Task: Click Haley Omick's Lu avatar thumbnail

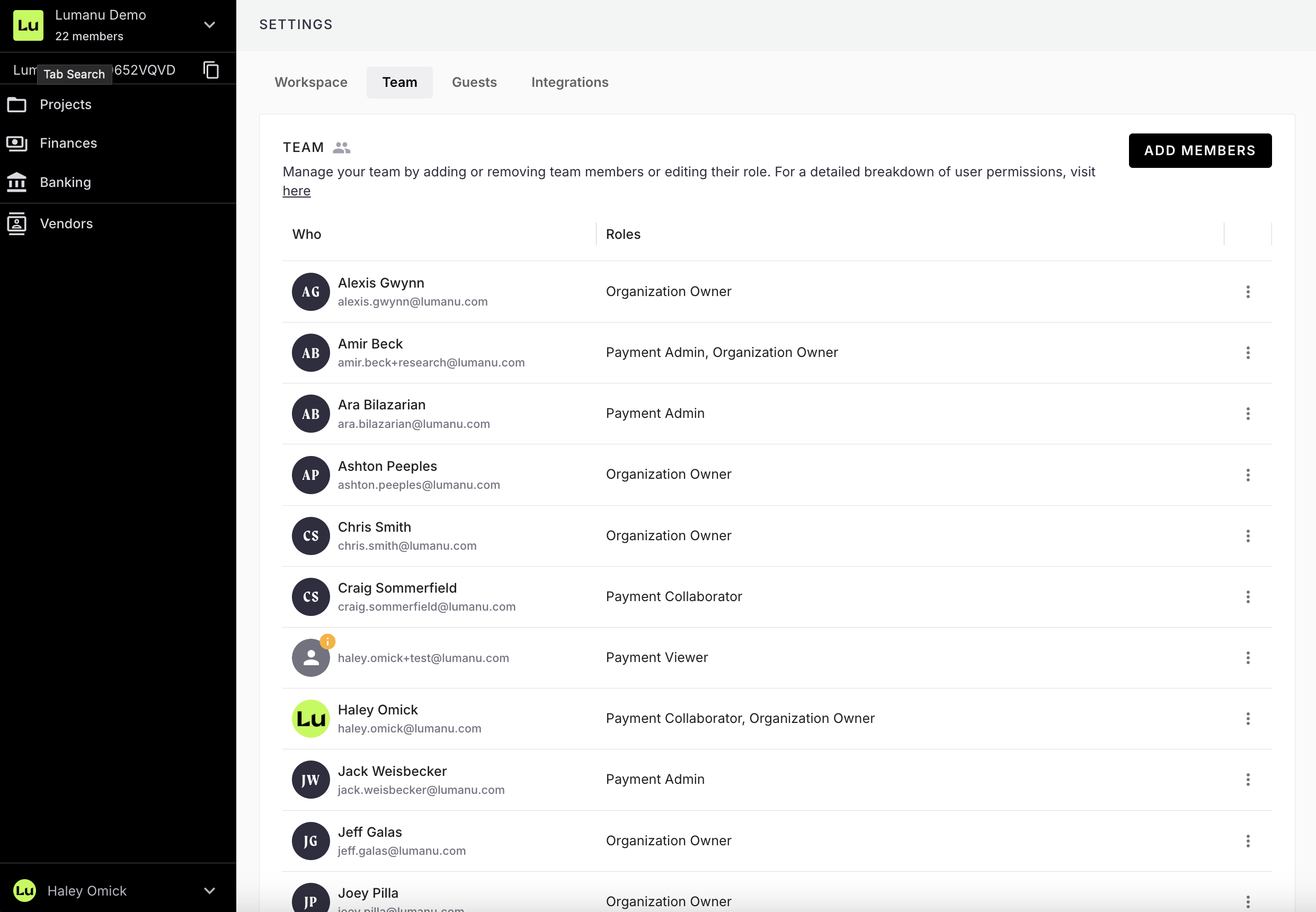Action: click(310, 718)
